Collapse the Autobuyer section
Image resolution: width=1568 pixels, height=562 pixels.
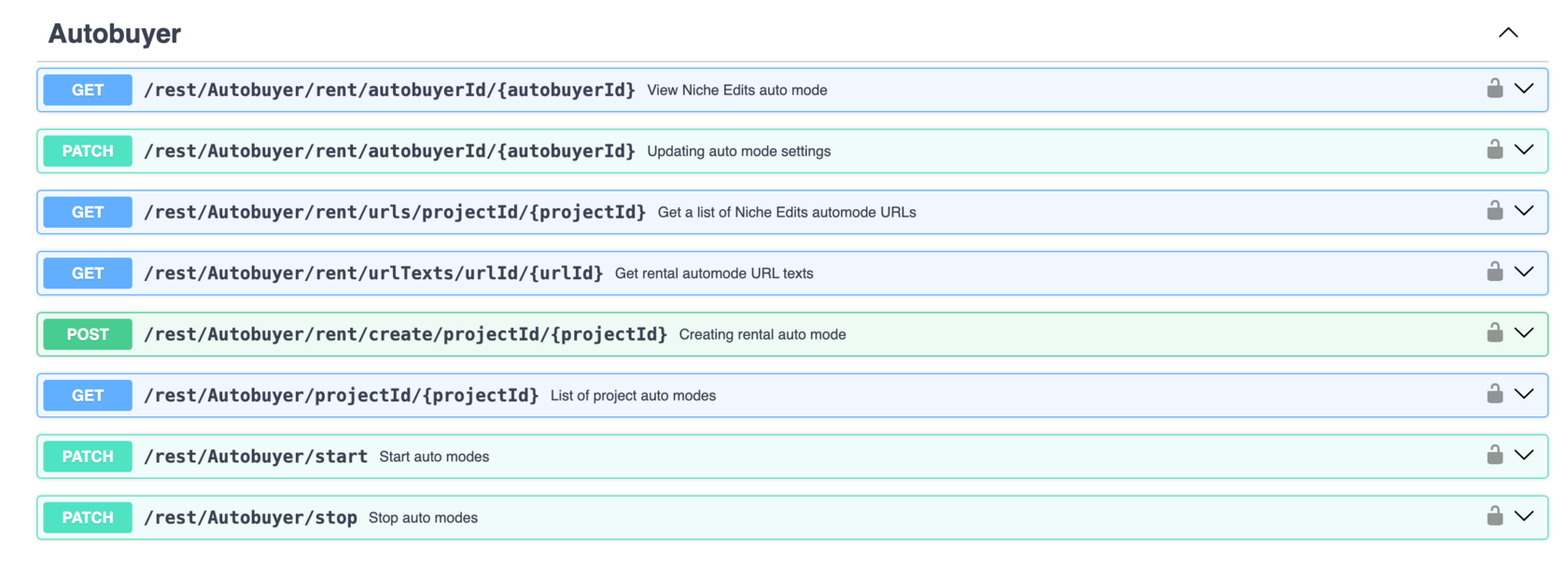coord(1508,33)
